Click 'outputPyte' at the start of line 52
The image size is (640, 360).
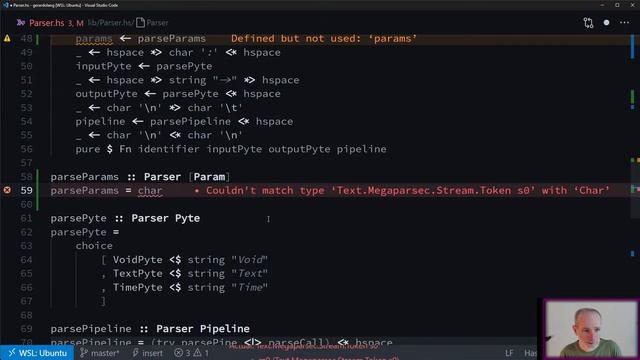pos(107,94)
